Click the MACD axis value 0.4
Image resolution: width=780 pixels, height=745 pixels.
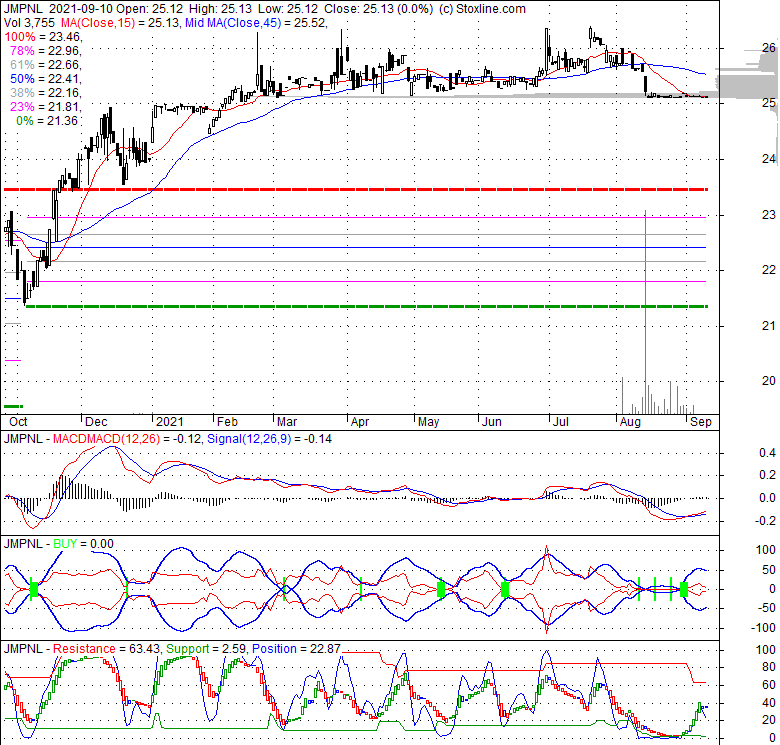[768, 453]
